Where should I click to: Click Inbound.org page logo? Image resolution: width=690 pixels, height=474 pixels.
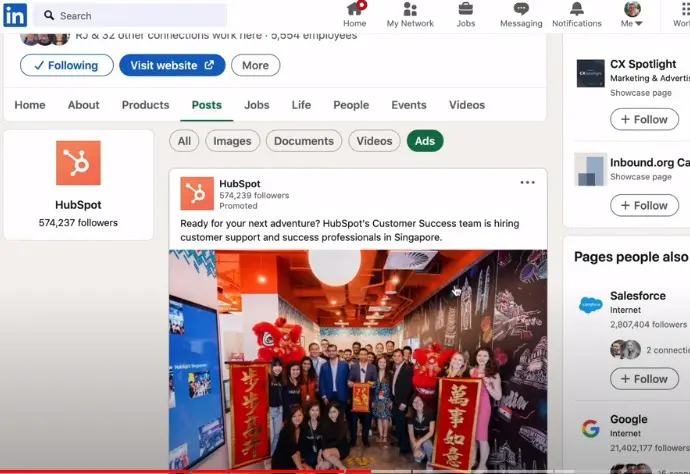[x=591, y=169]
